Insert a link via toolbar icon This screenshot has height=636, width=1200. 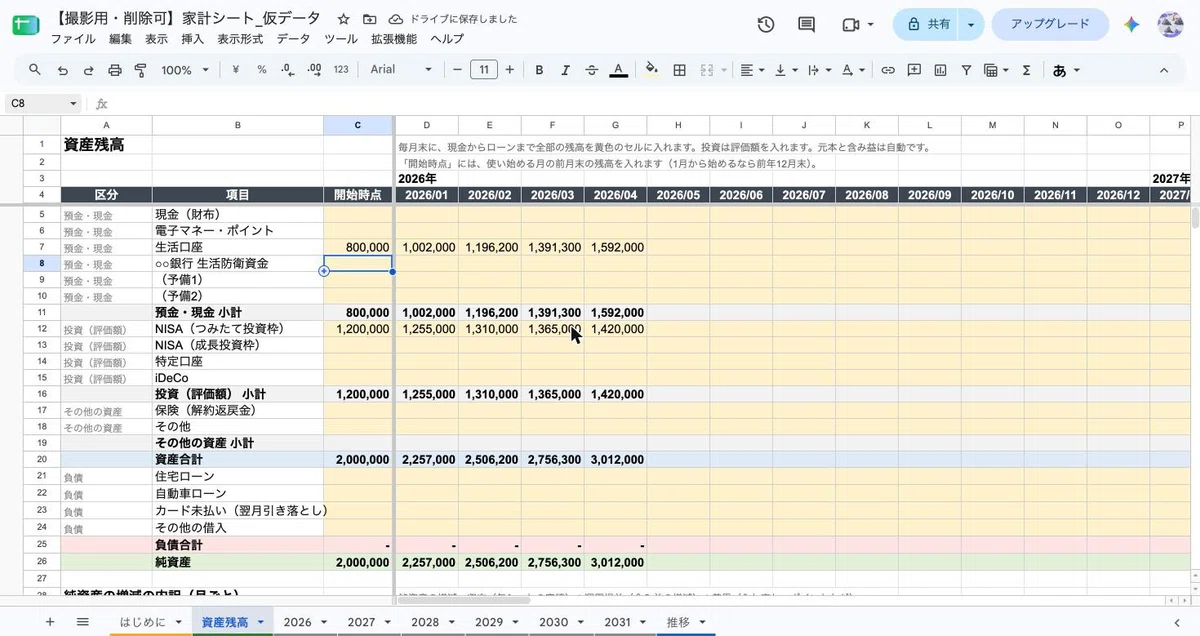coord(887,70)
